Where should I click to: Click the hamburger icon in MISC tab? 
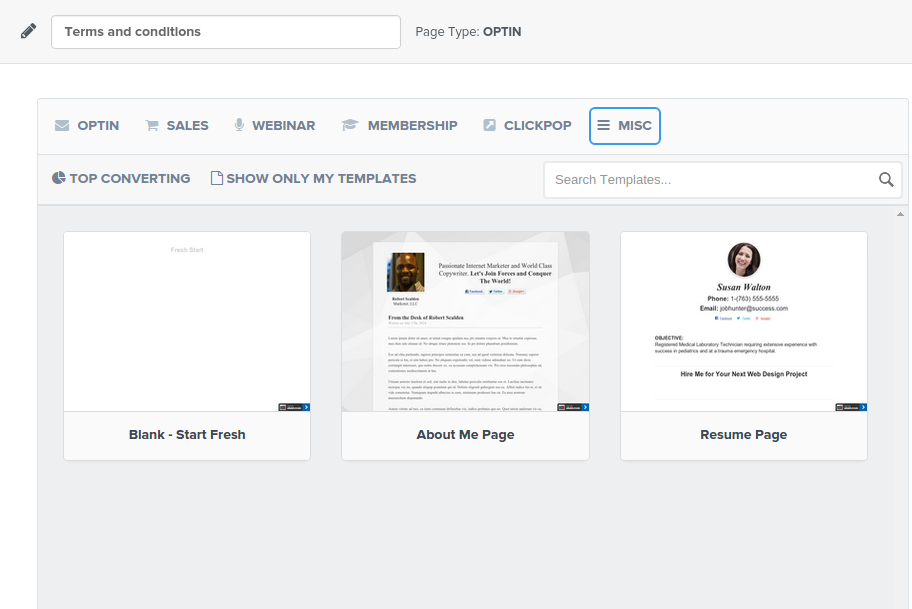click(603, 126)
